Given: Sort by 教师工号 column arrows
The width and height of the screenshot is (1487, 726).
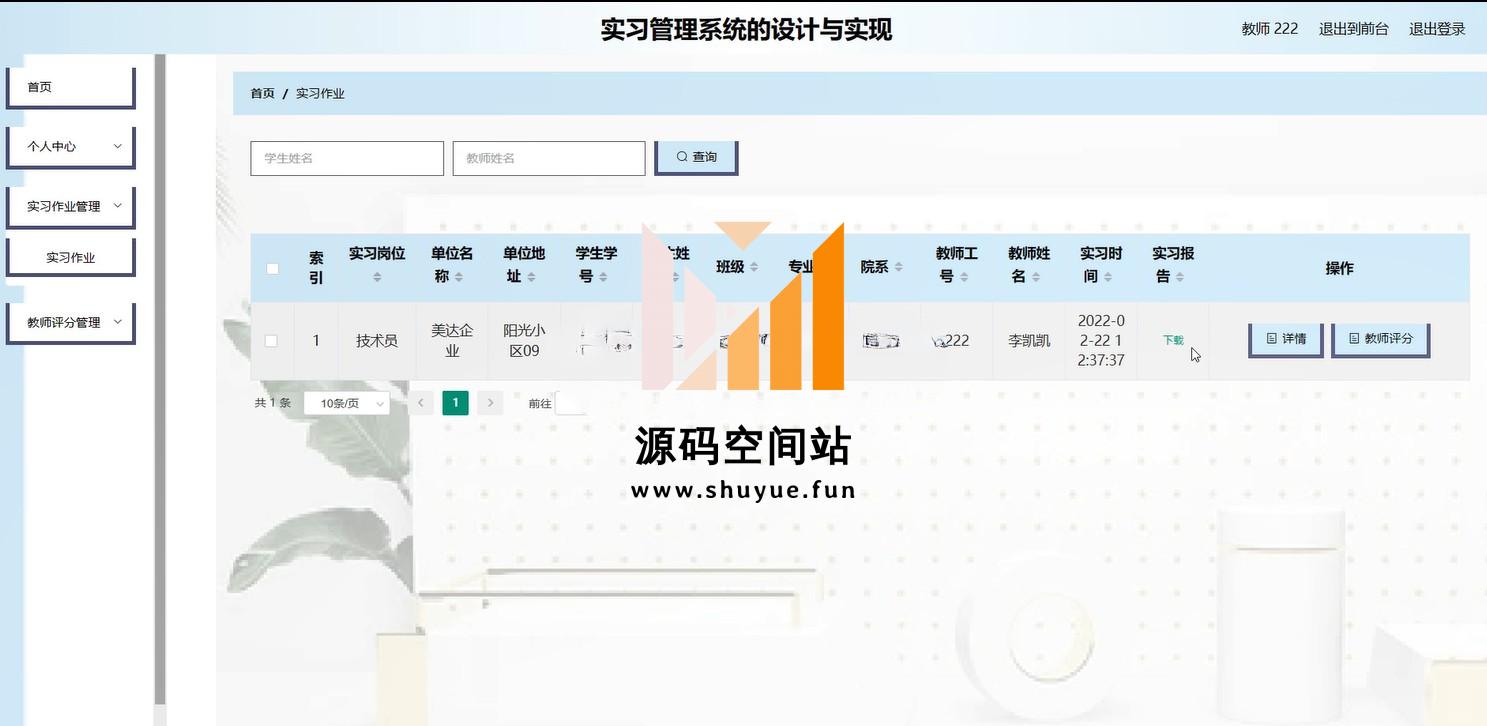Looking at the screenshot, I should (963, 277).
